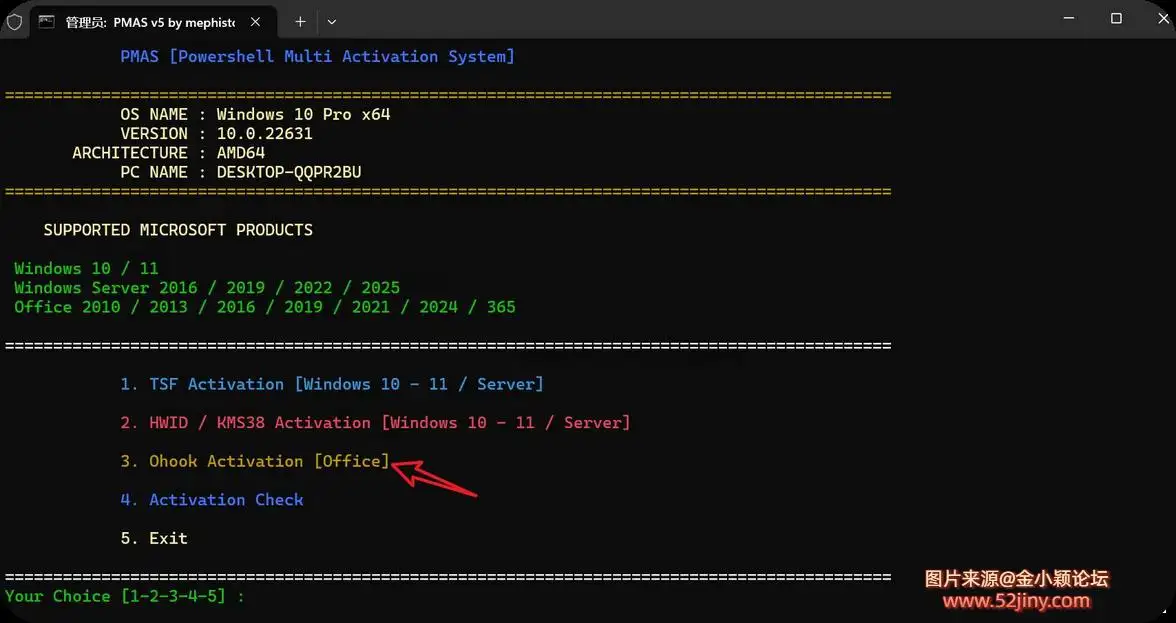
Task: Click the Ohook Activation [Office] option
Action: click(x=255, y=461)
